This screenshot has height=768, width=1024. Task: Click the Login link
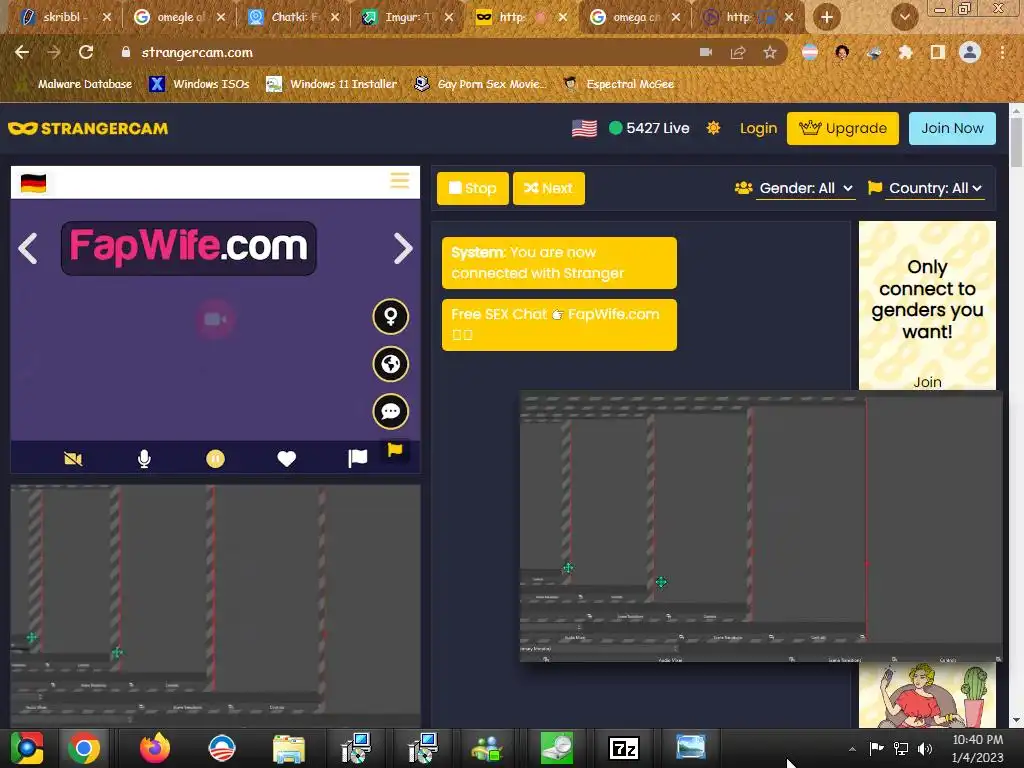tap(758, 129)
